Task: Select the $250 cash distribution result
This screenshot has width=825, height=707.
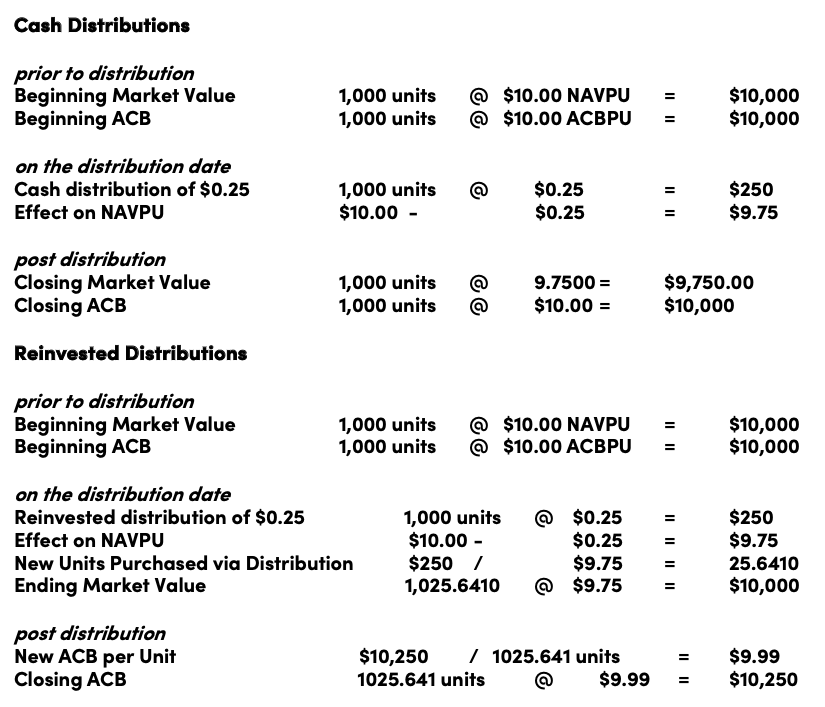Action: pyautogui.click(x=751, y=189)
